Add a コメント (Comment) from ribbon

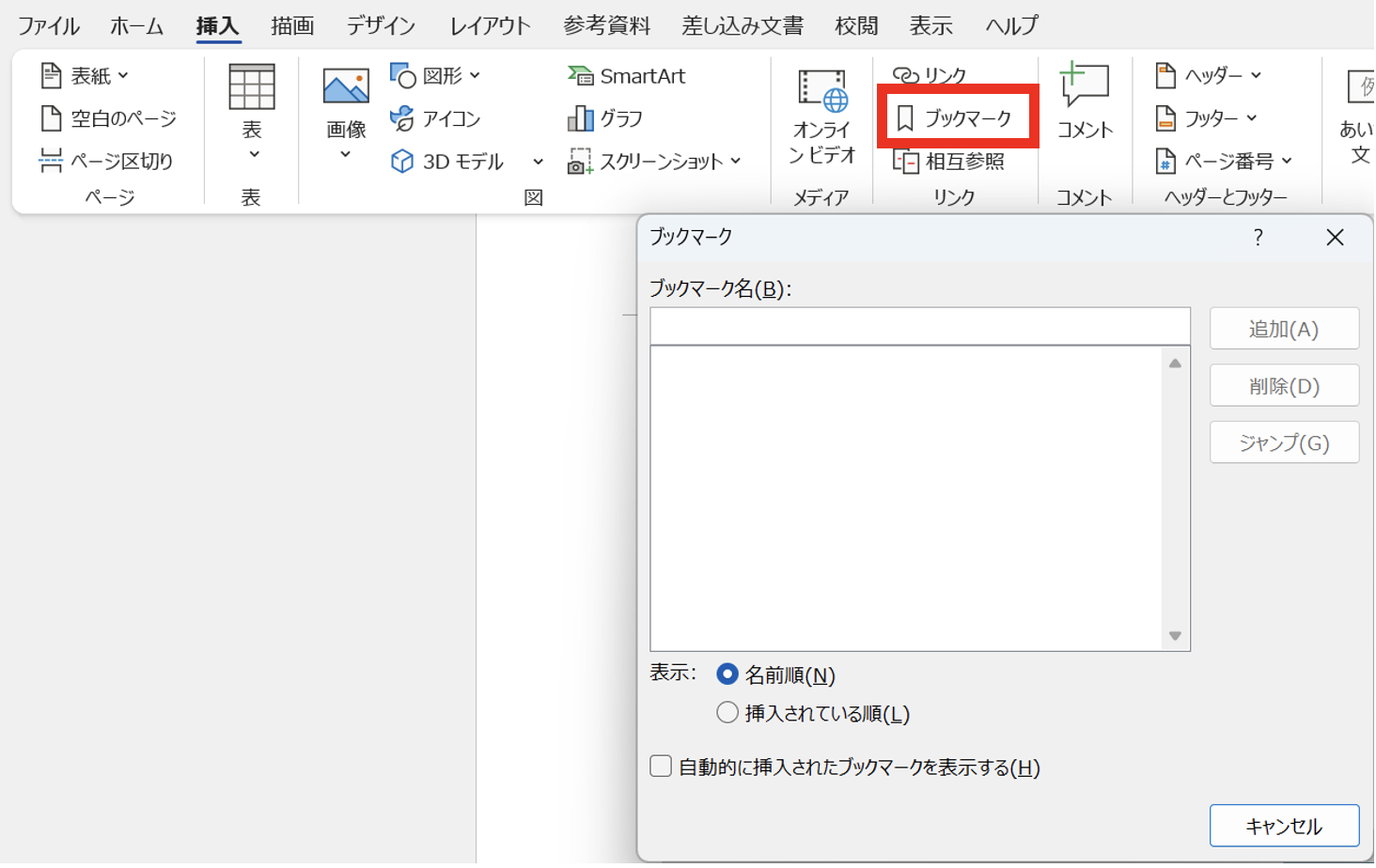(1084, 101)
